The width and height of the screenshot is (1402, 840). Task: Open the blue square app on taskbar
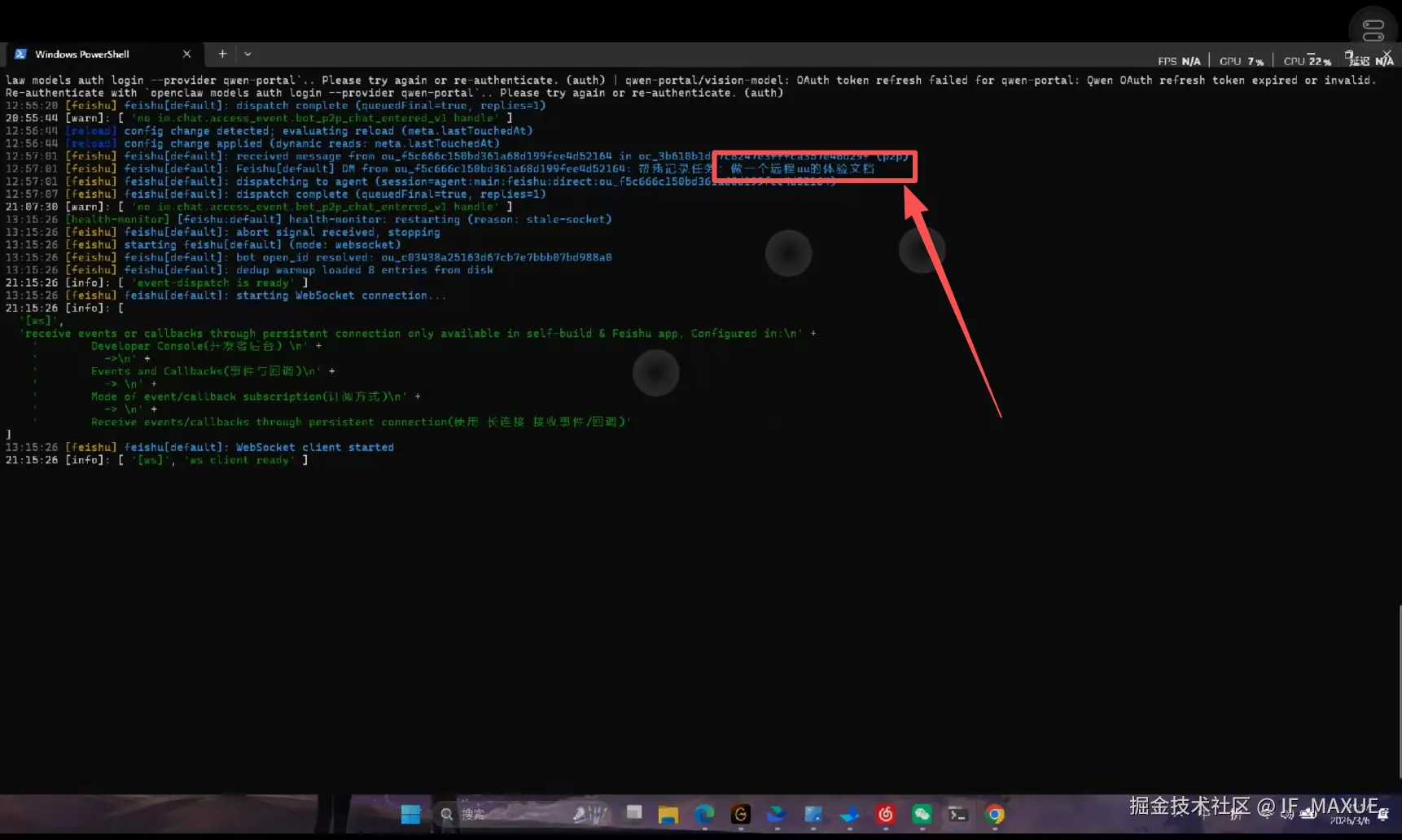(x=813, y=814)
